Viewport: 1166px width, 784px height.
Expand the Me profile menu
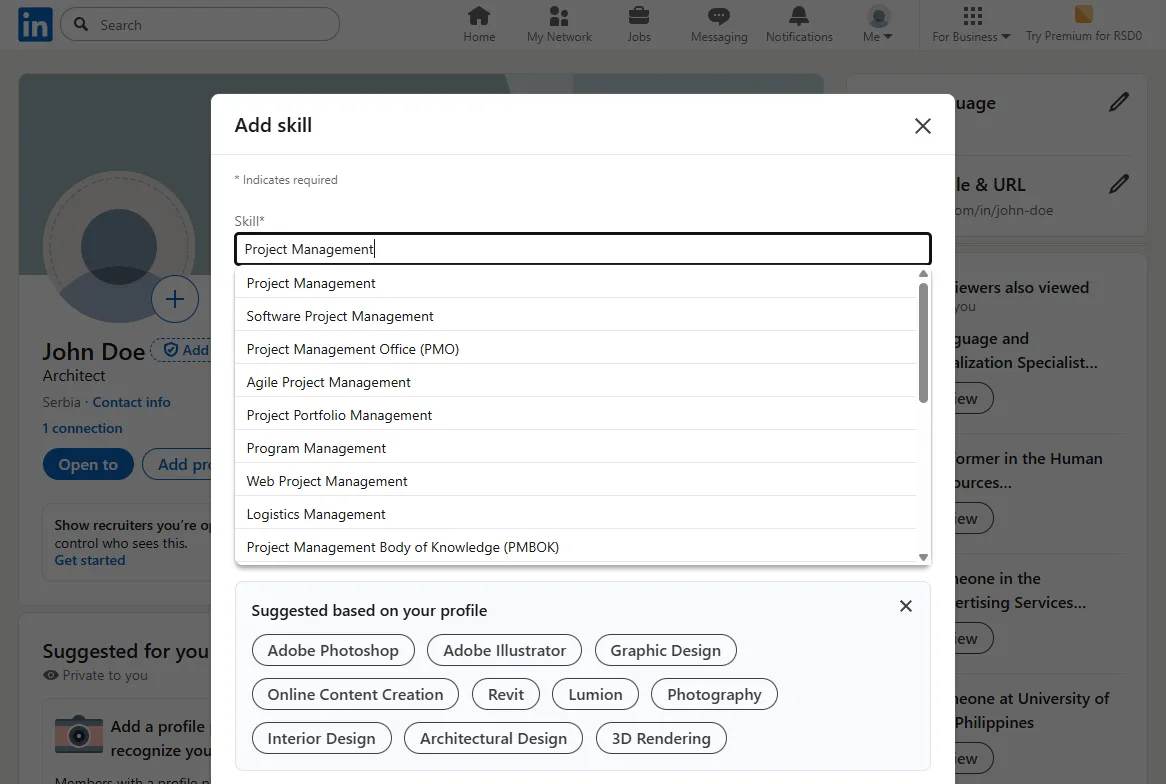(878, 25)
